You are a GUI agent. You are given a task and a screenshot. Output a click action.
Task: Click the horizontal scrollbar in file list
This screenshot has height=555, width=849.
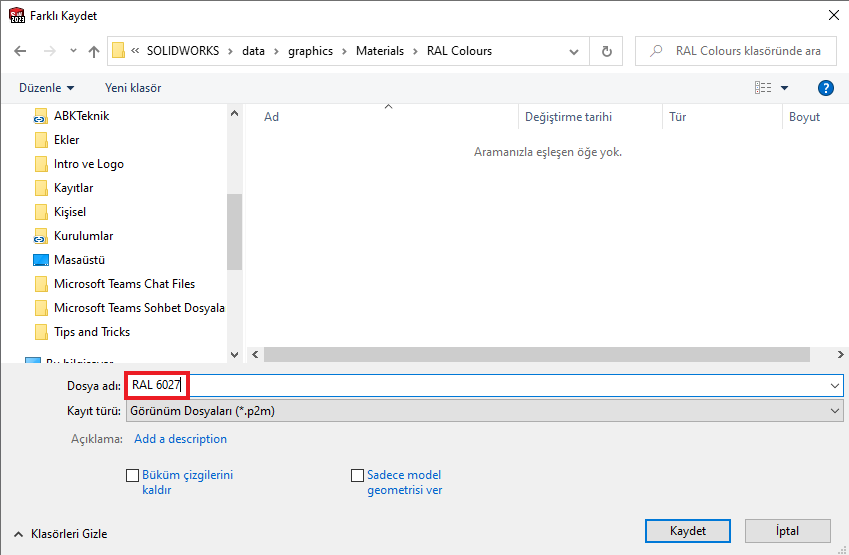[x=537, y=355]
